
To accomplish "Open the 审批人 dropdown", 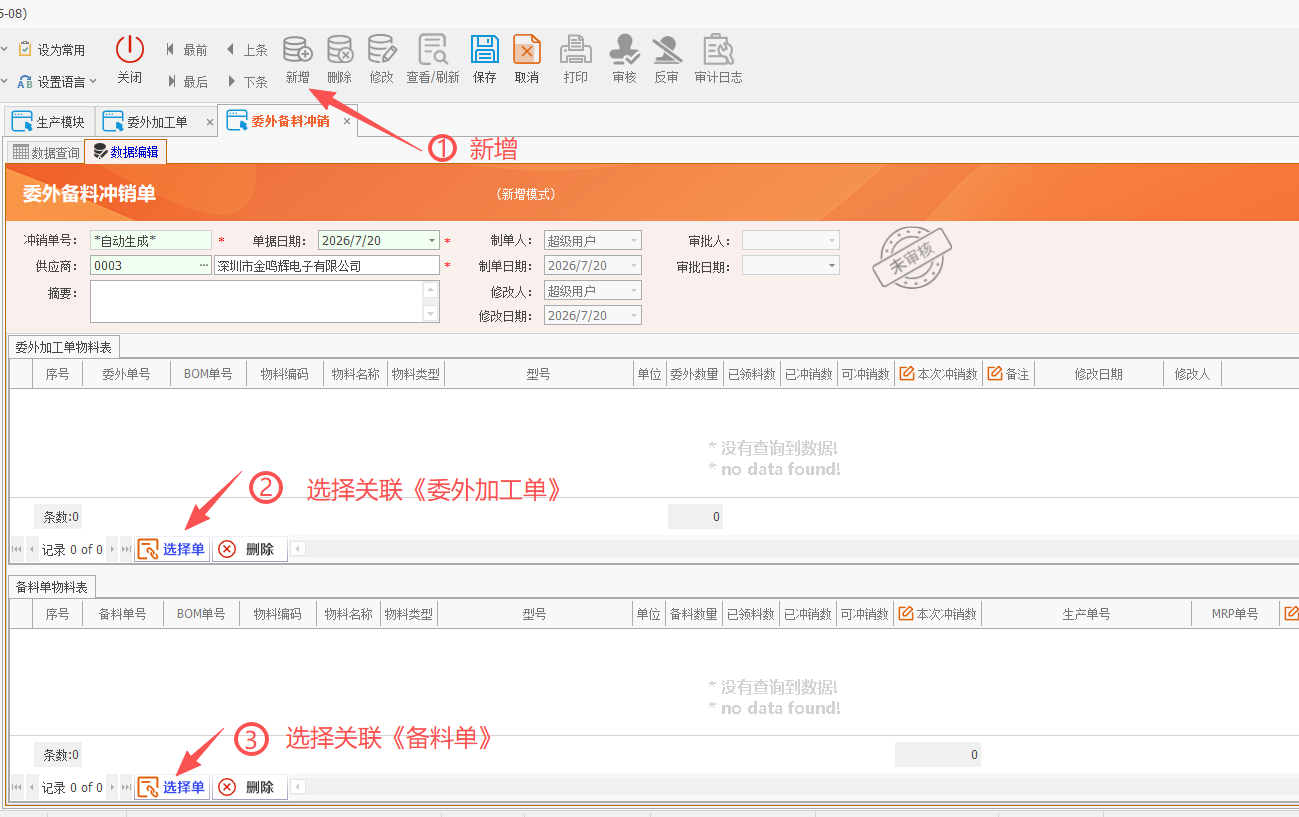I will (832, 240).
